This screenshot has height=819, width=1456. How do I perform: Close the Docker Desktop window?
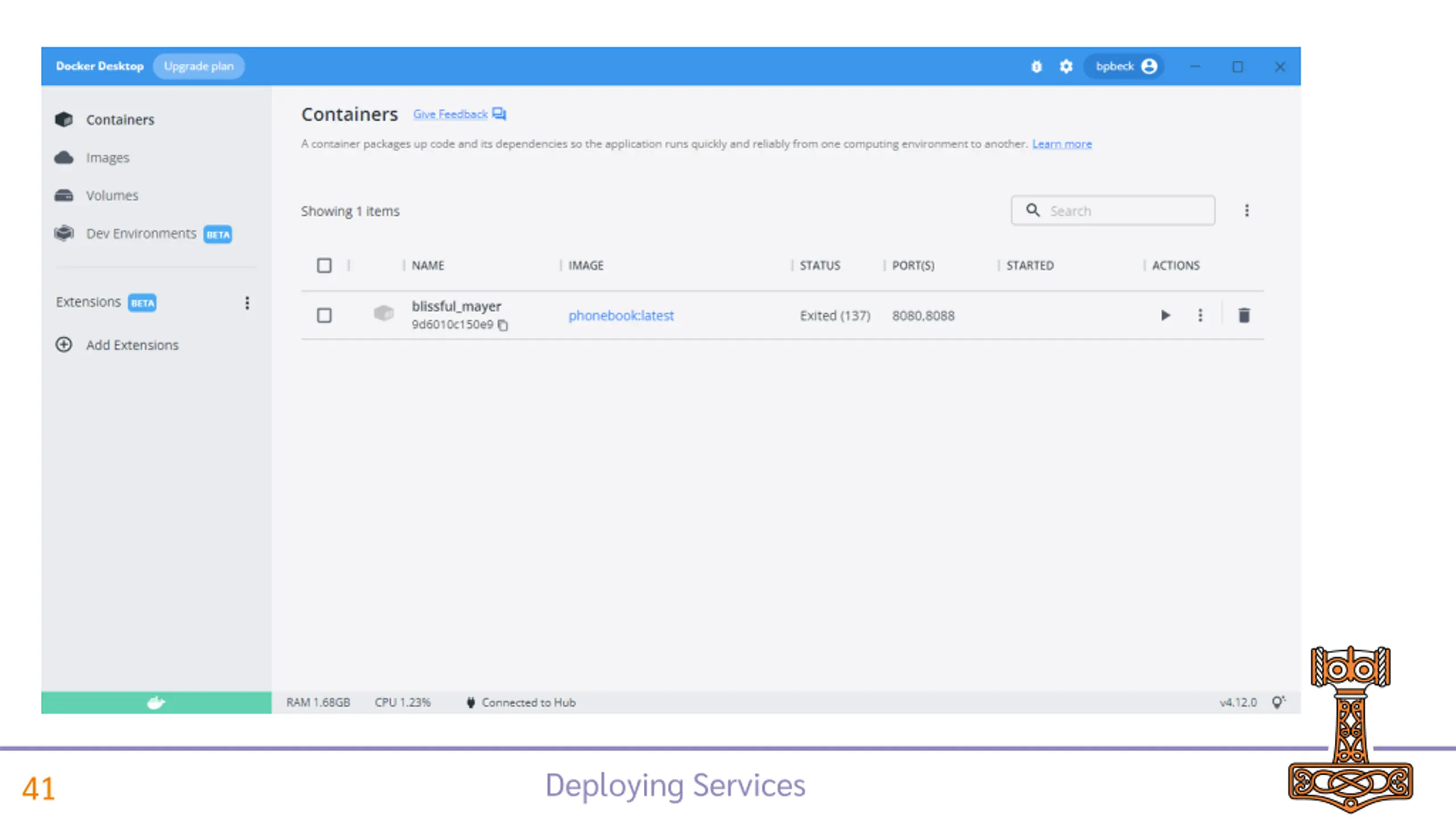pos(1280,67)
